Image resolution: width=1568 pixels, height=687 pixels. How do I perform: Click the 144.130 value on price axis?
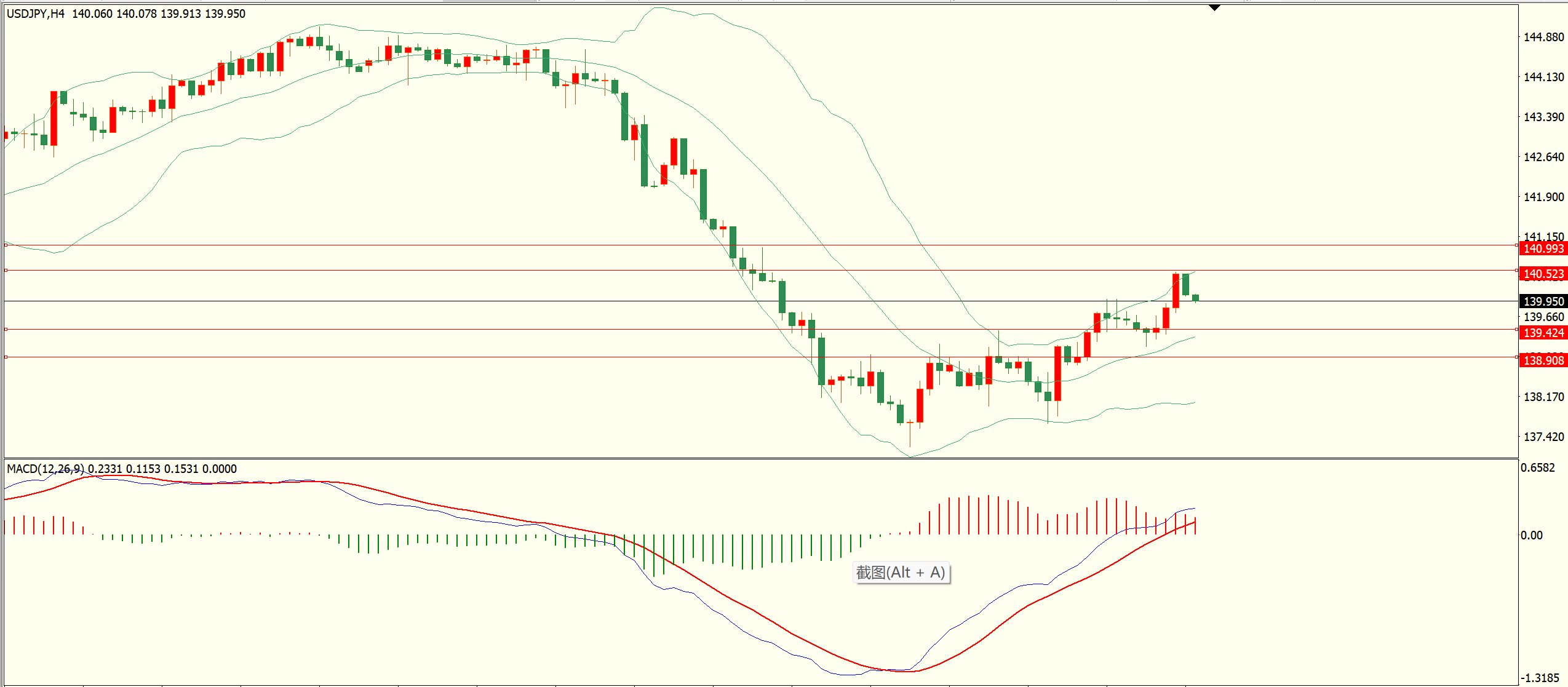coord(1543,77)
